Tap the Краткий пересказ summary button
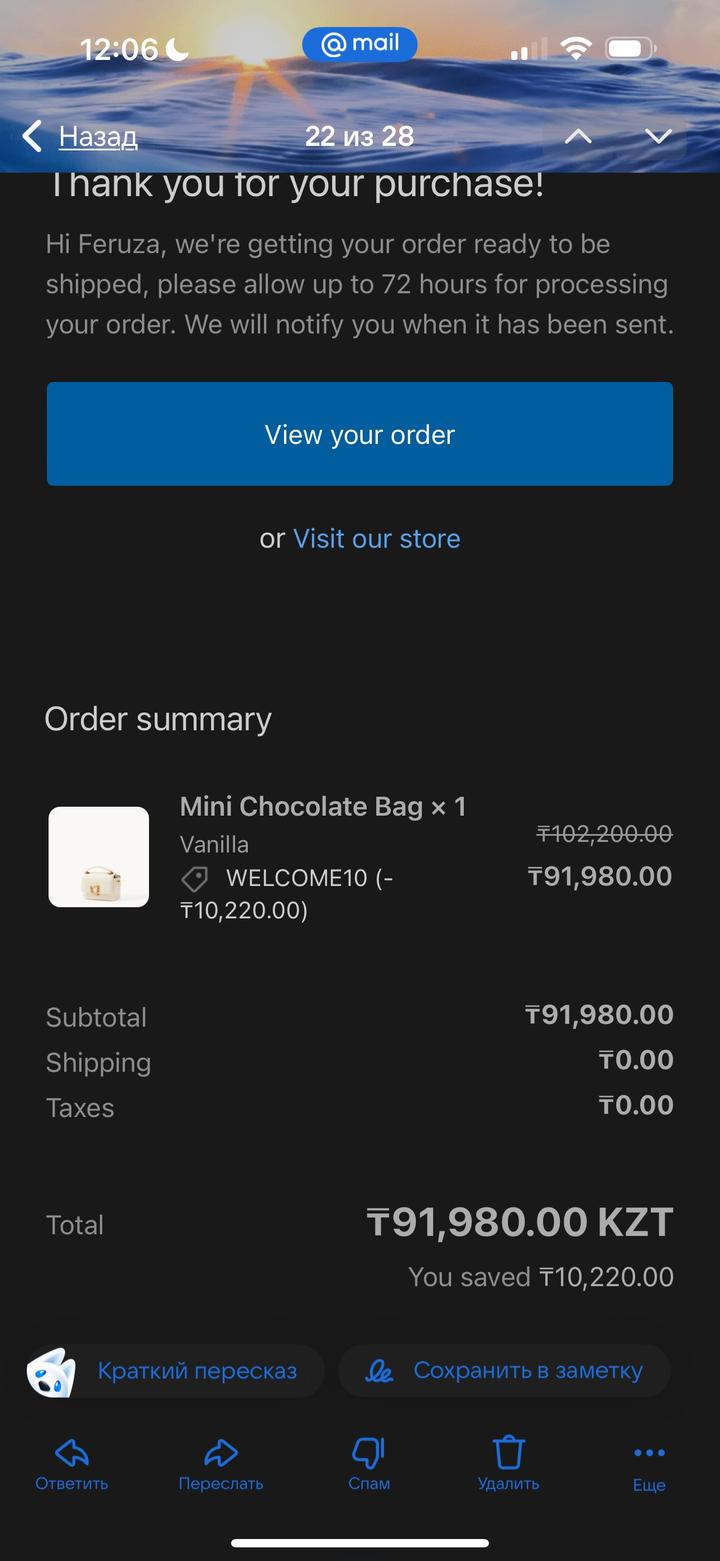The width and height of the screenshot is (720, 1561). [197, 1371]
